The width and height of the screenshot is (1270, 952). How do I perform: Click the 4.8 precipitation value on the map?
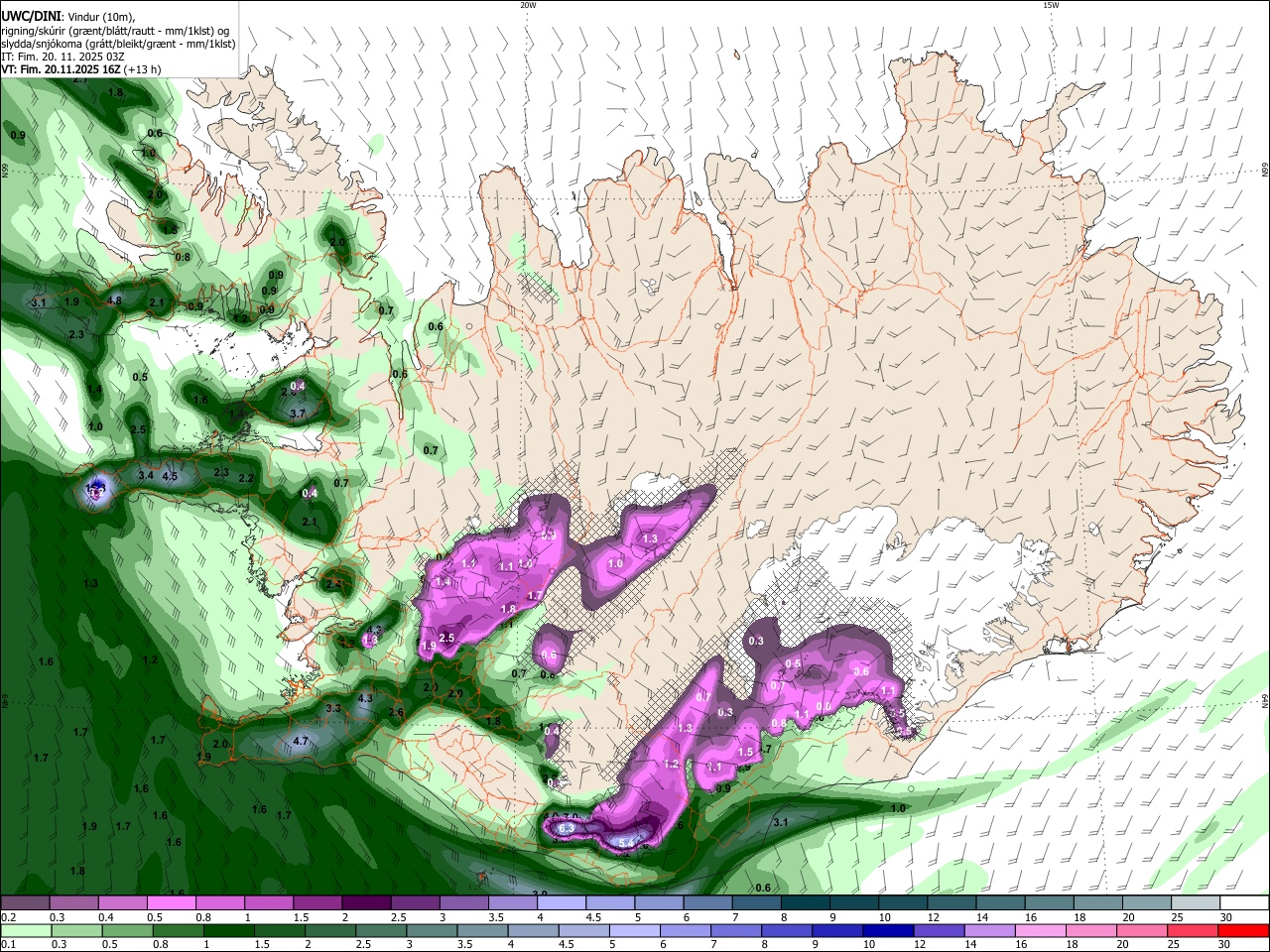(x=114, y=300)
